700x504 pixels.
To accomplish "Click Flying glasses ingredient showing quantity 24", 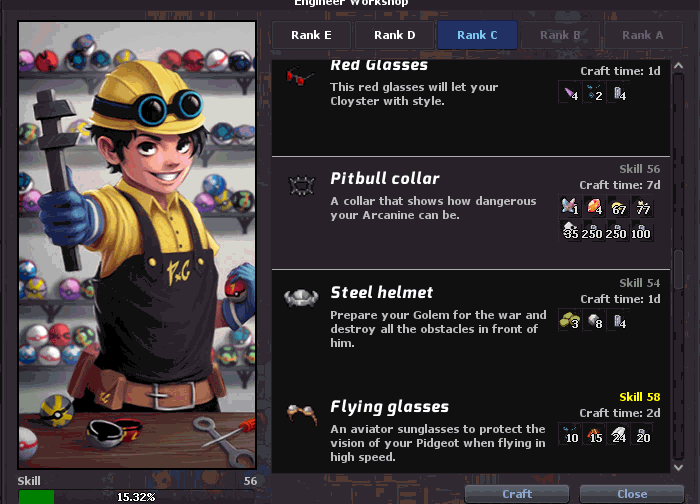I will point(618,435).
